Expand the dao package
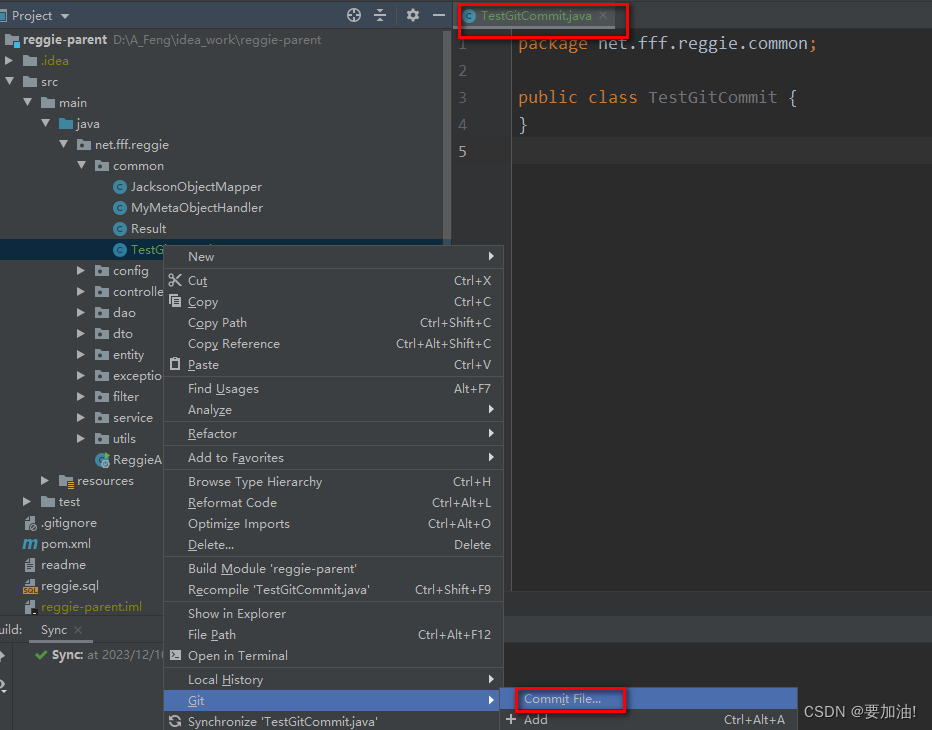 click(81, 312)
